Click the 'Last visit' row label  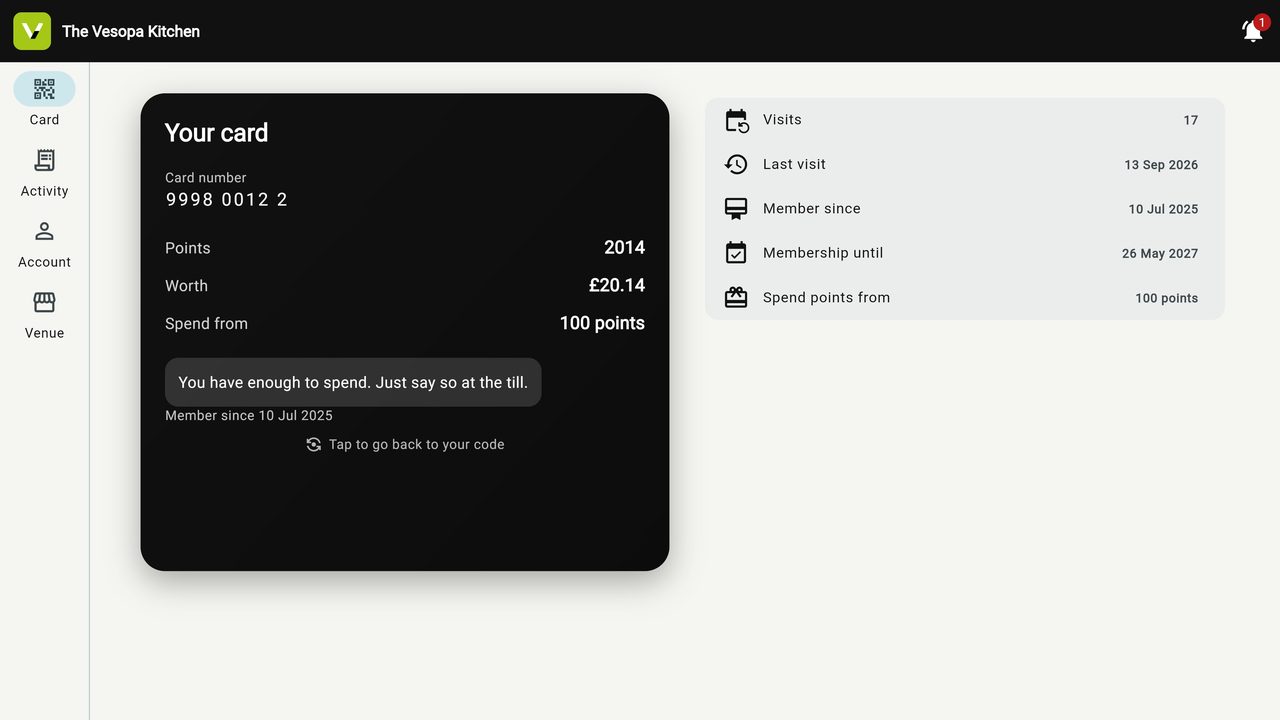click(x=794, y=164)
